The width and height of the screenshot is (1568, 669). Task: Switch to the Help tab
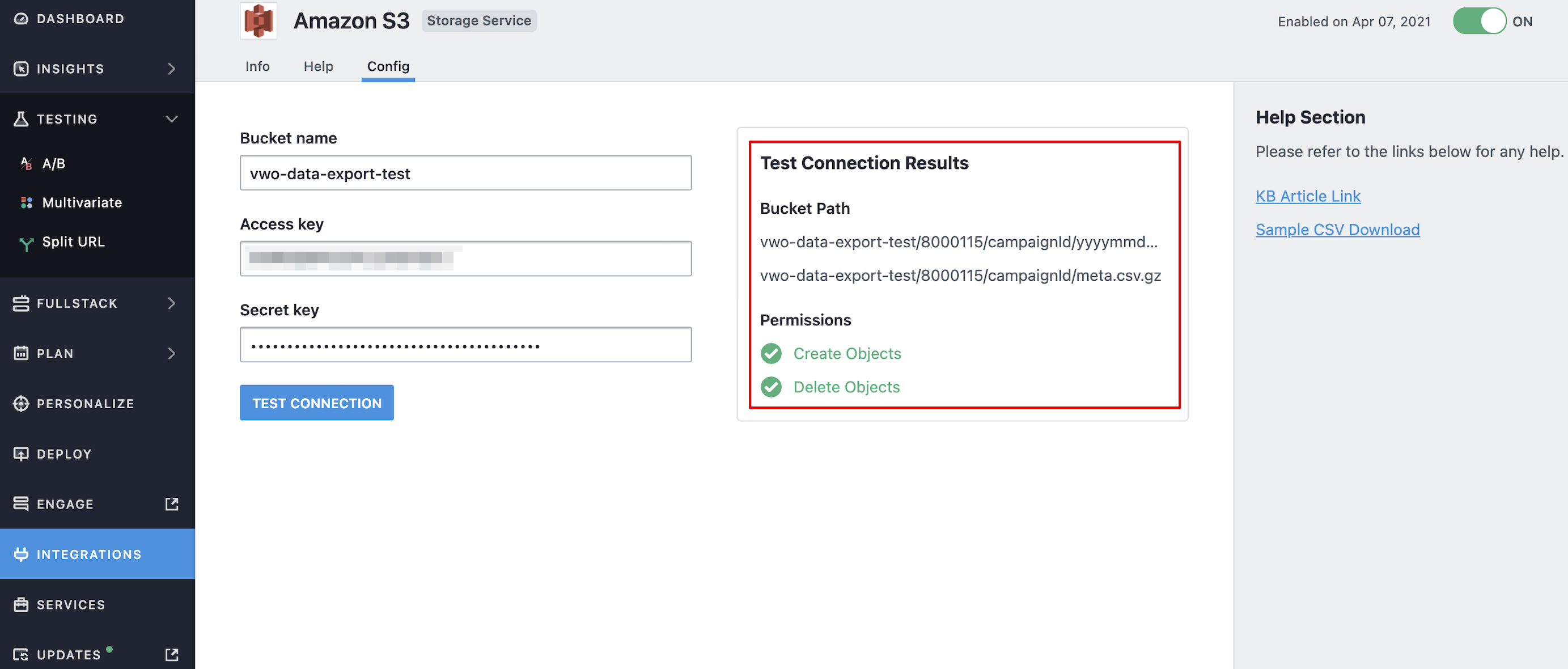click(319, 66)
